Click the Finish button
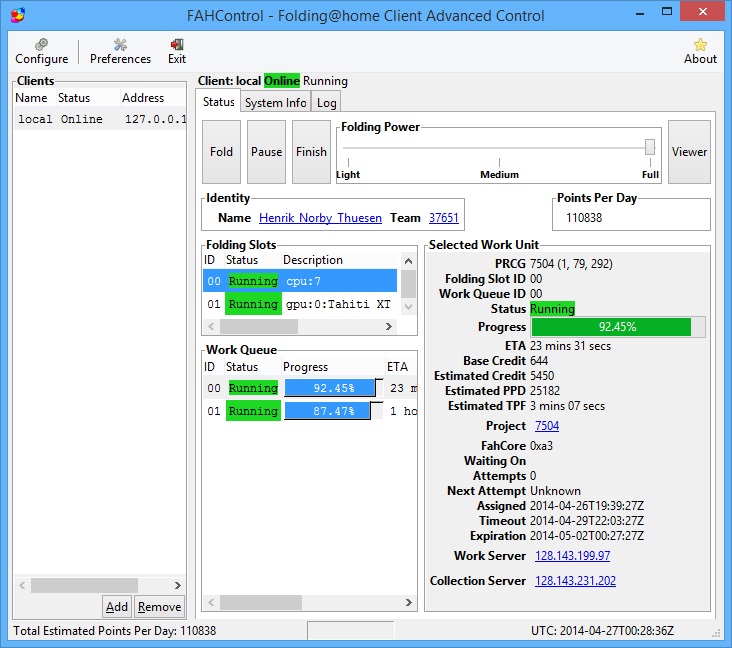The height and width of the screenshot is (648, 732). 311,152
